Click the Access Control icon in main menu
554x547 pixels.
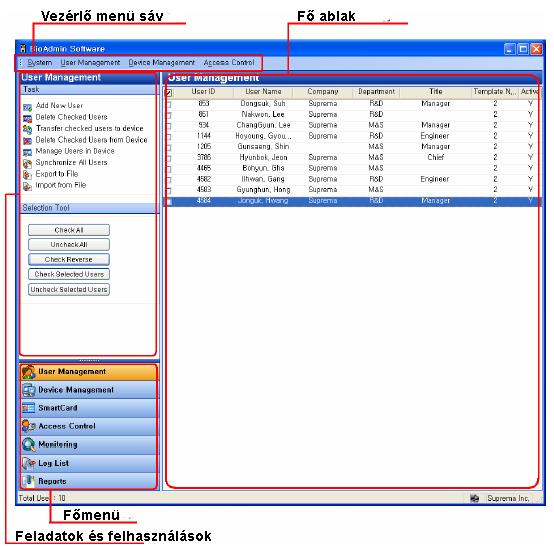click(29, 426)
